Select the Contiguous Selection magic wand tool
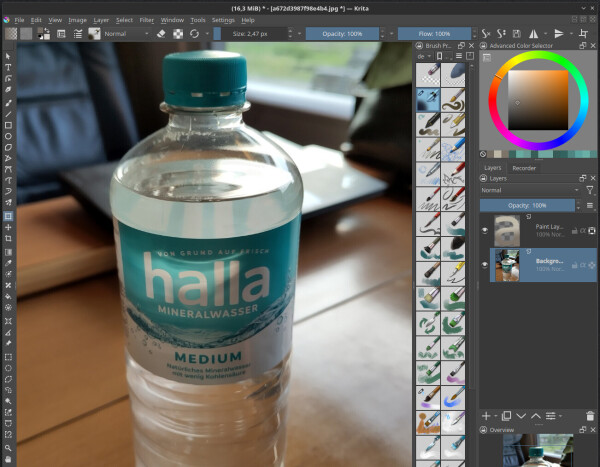 tap(8, 402)
